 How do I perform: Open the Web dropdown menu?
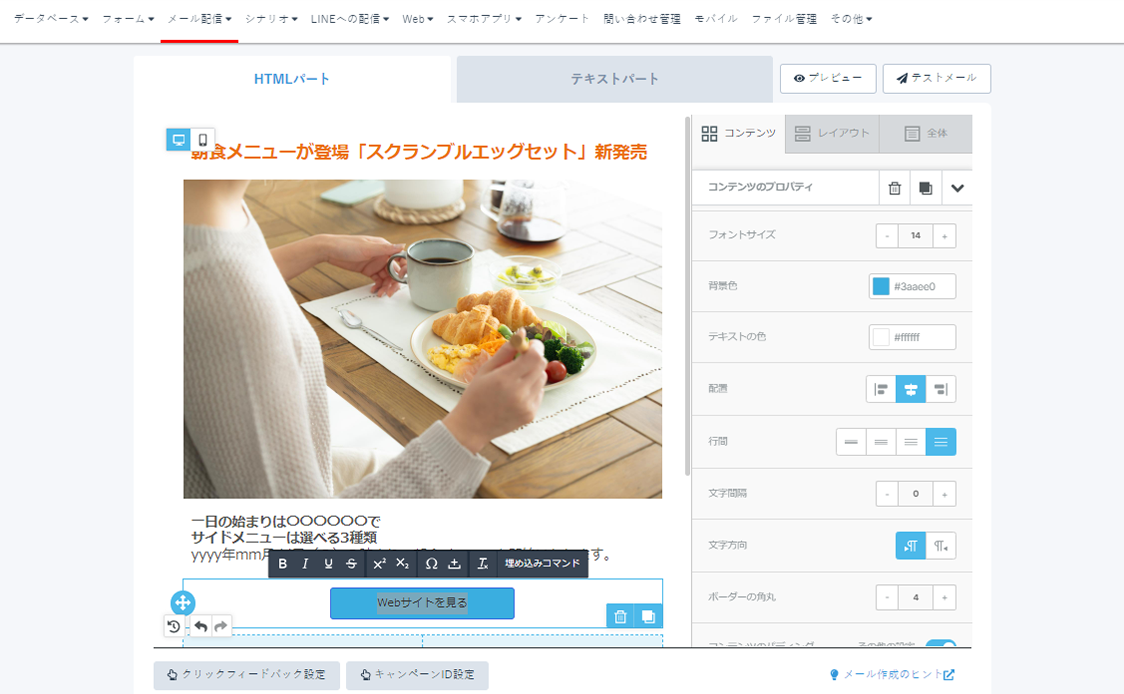418,19
